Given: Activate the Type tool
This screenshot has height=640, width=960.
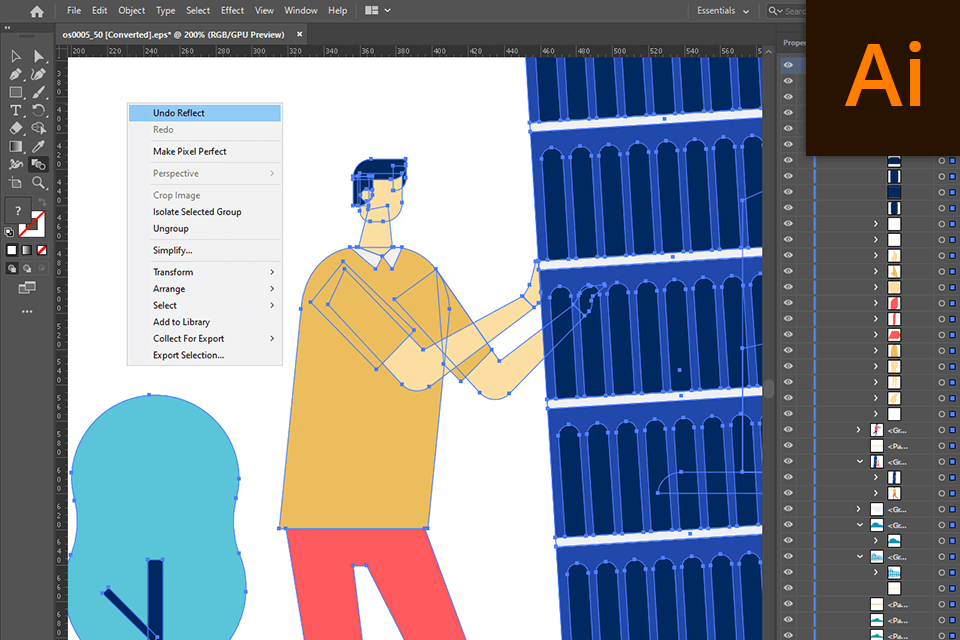Looking at the screenshot, I should 16,110.
